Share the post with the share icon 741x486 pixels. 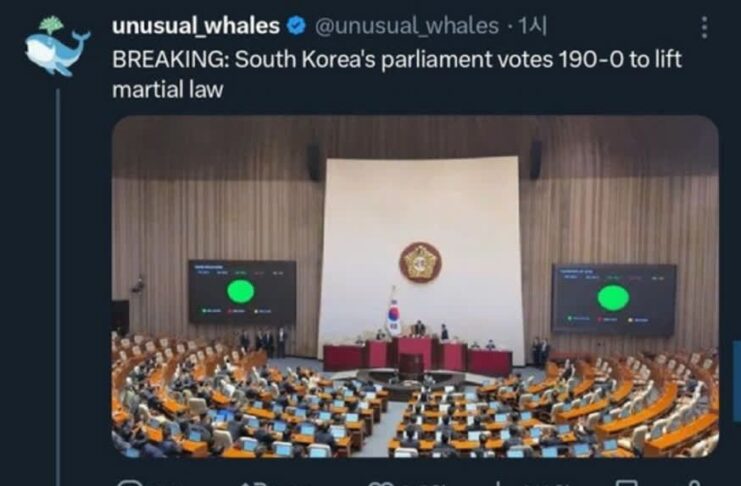coord(695,483)
